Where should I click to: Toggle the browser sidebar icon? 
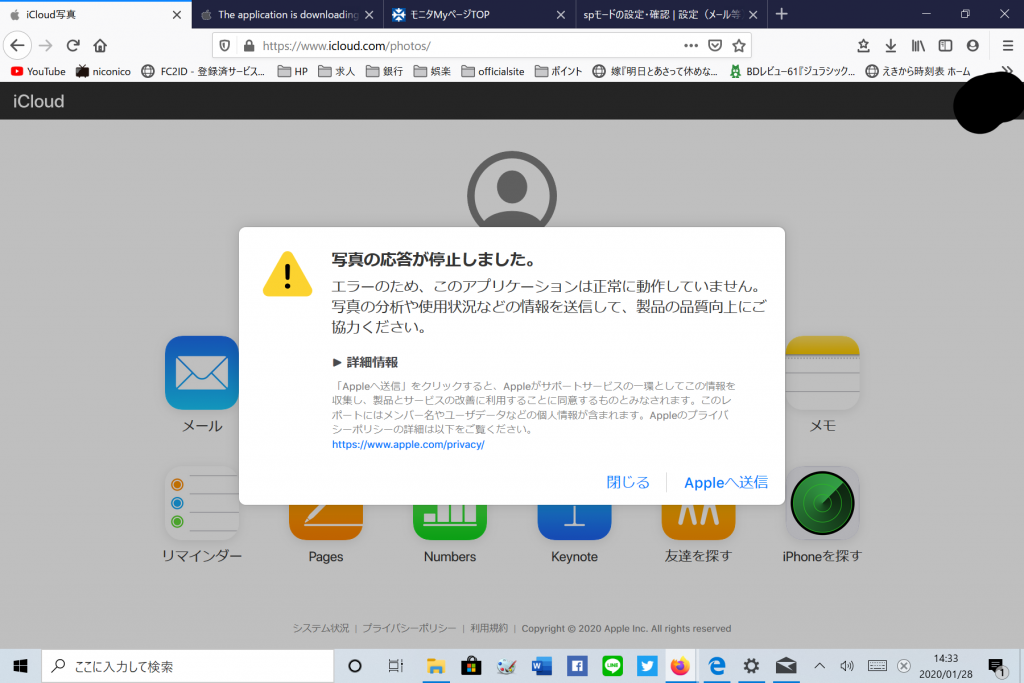pos(945,46)
